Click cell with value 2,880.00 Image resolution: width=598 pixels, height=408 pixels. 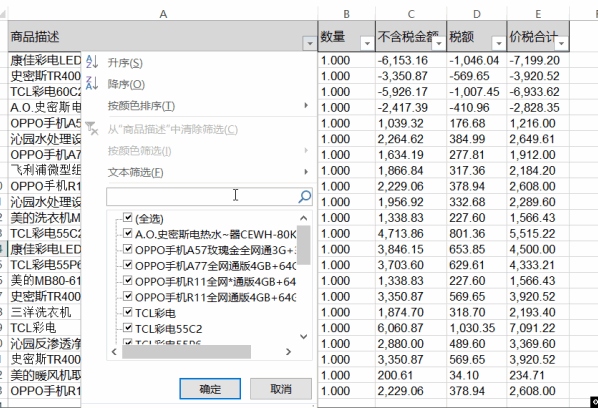[411, 344]
